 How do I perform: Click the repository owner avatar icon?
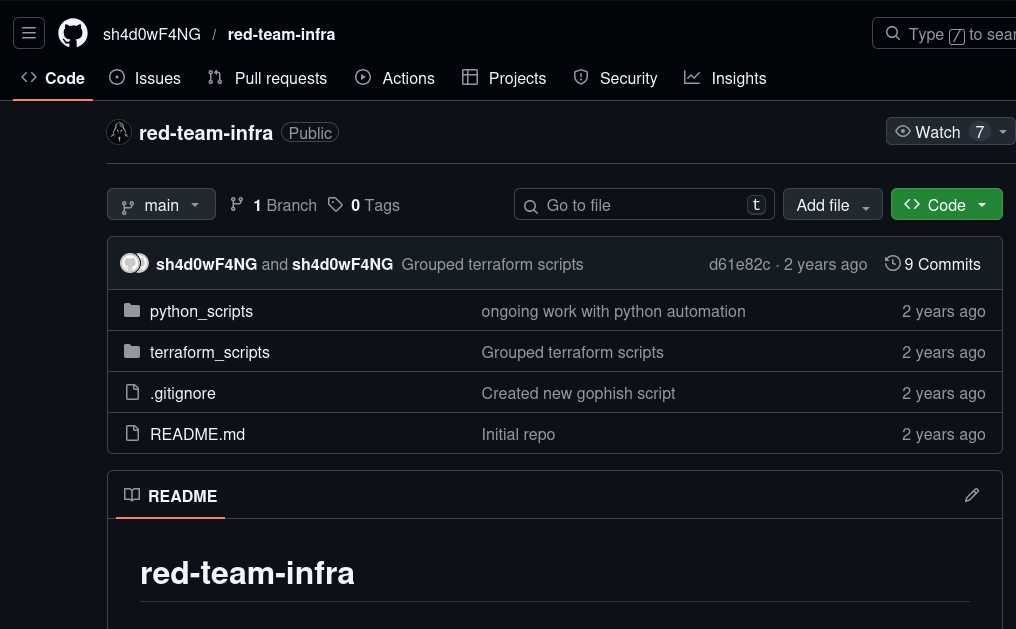click(x=119, y=132)
